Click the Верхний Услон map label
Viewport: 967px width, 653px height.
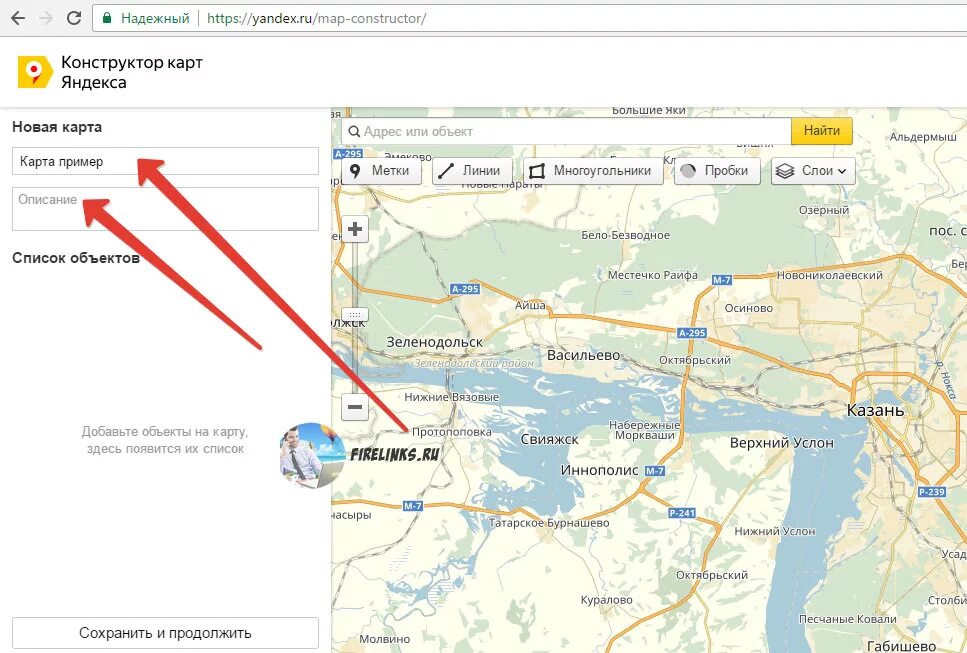point(781,443)
